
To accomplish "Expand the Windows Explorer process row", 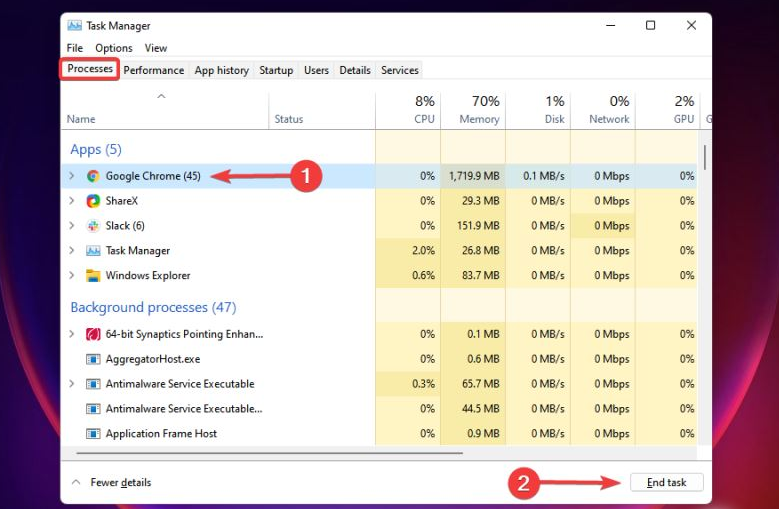I will coord(72,275).
